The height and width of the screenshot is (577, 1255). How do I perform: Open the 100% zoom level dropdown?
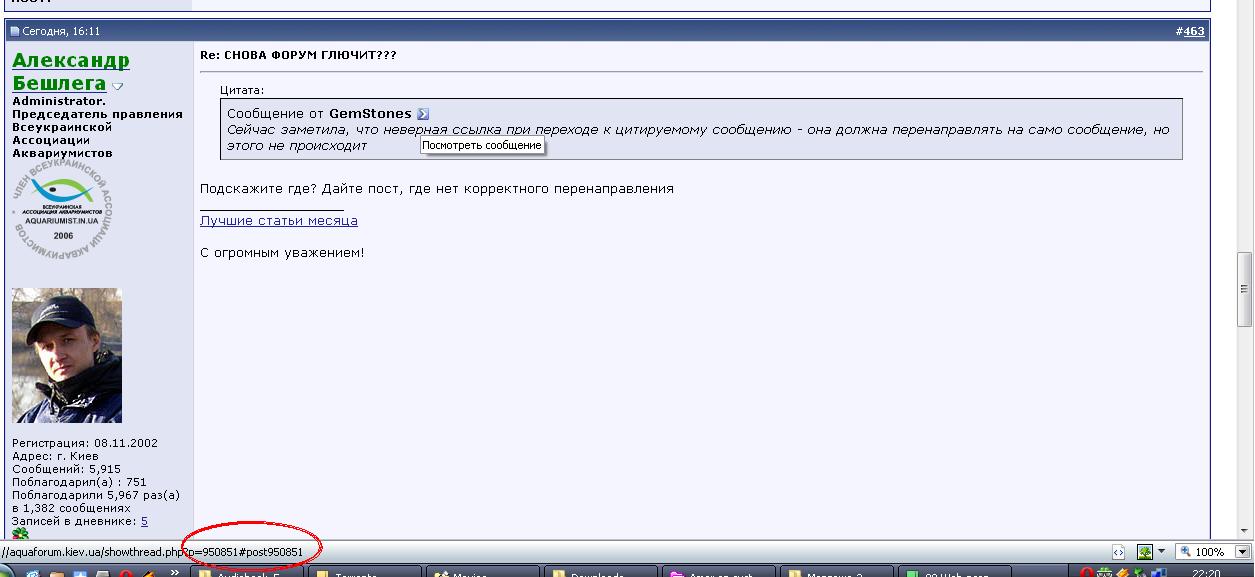(1243, 552)
